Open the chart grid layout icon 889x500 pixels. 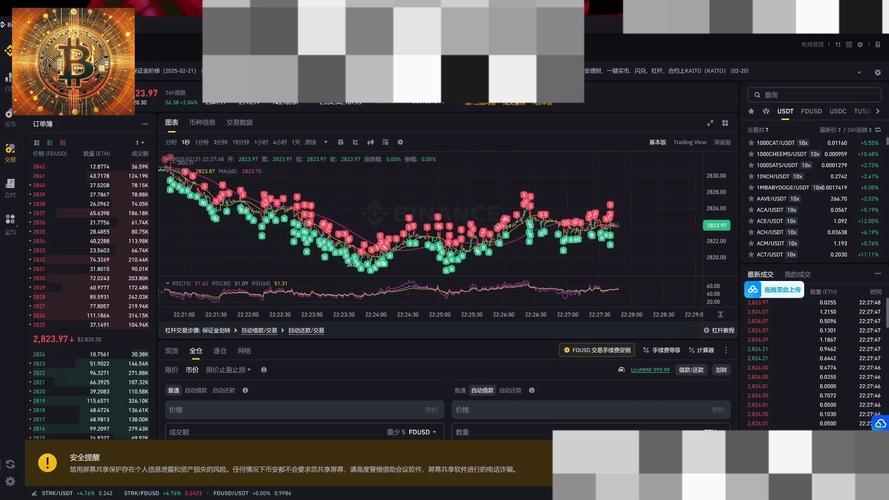click(x=725, y=123)
